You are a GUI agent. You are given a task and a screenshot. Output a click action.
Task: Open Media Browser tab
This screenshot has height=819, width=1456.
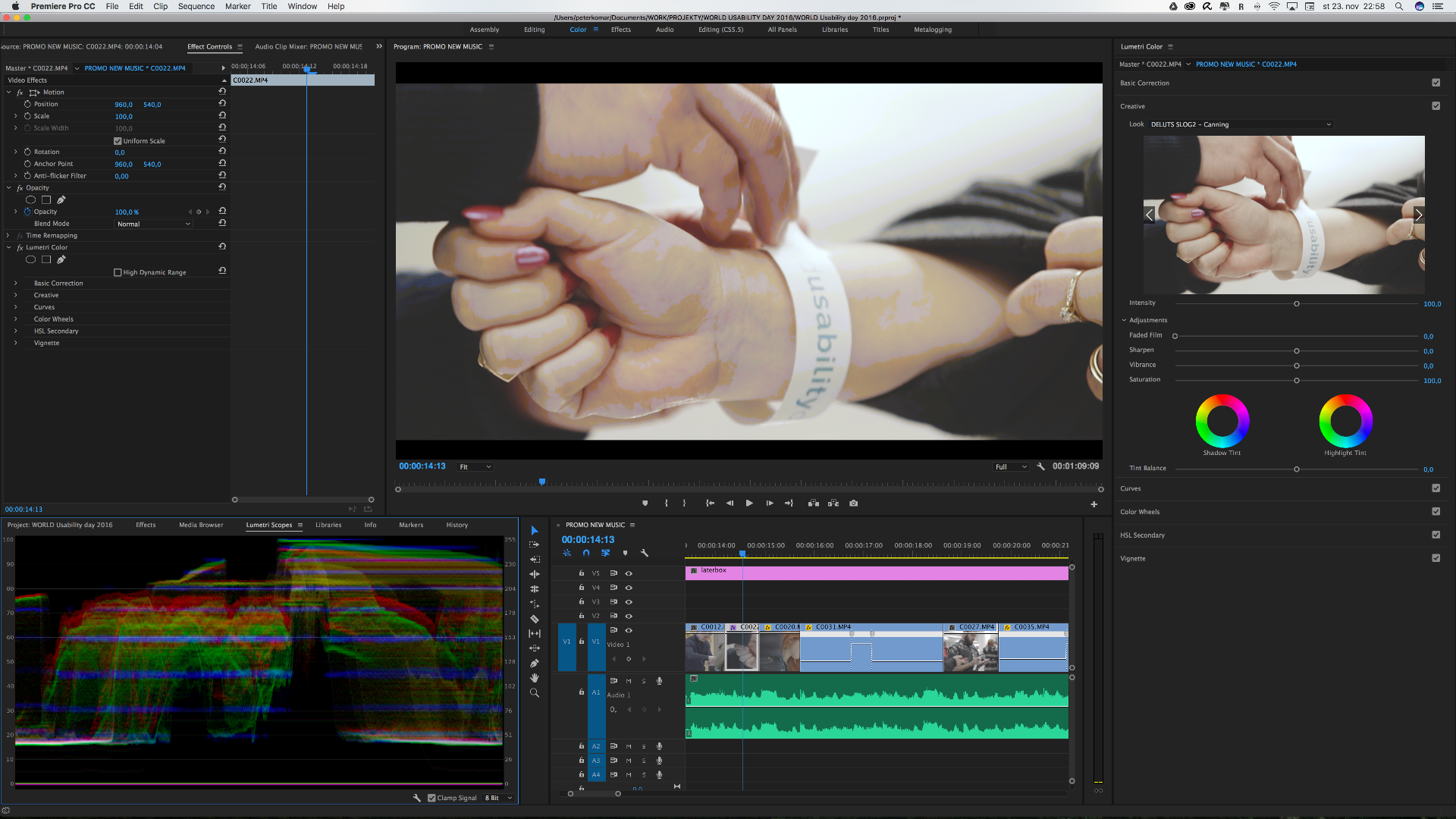[x=201, y=525]
